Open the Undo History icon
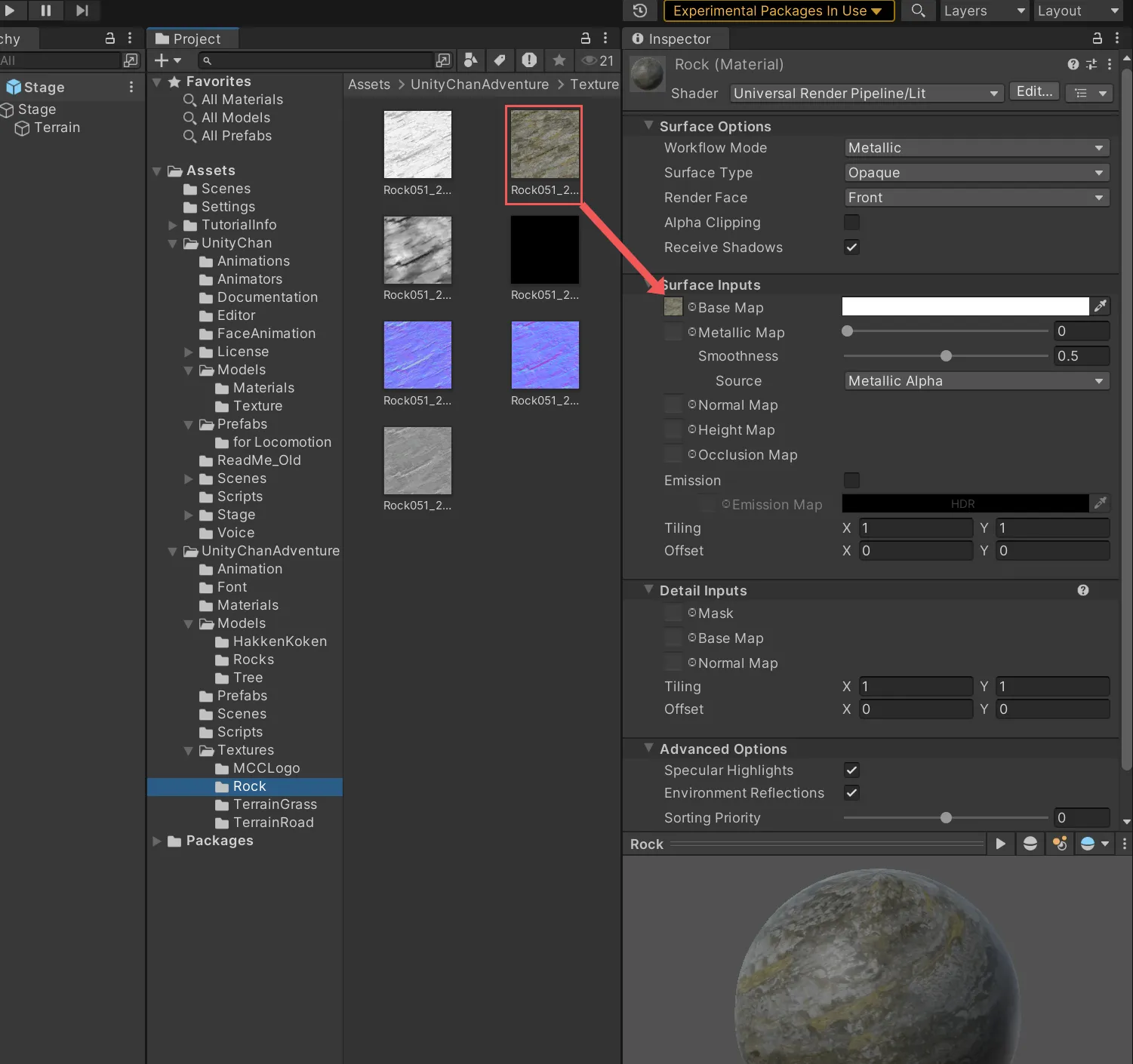Image resolution: width=1133 pixels, height=1064 pixels. click(640, 11)
